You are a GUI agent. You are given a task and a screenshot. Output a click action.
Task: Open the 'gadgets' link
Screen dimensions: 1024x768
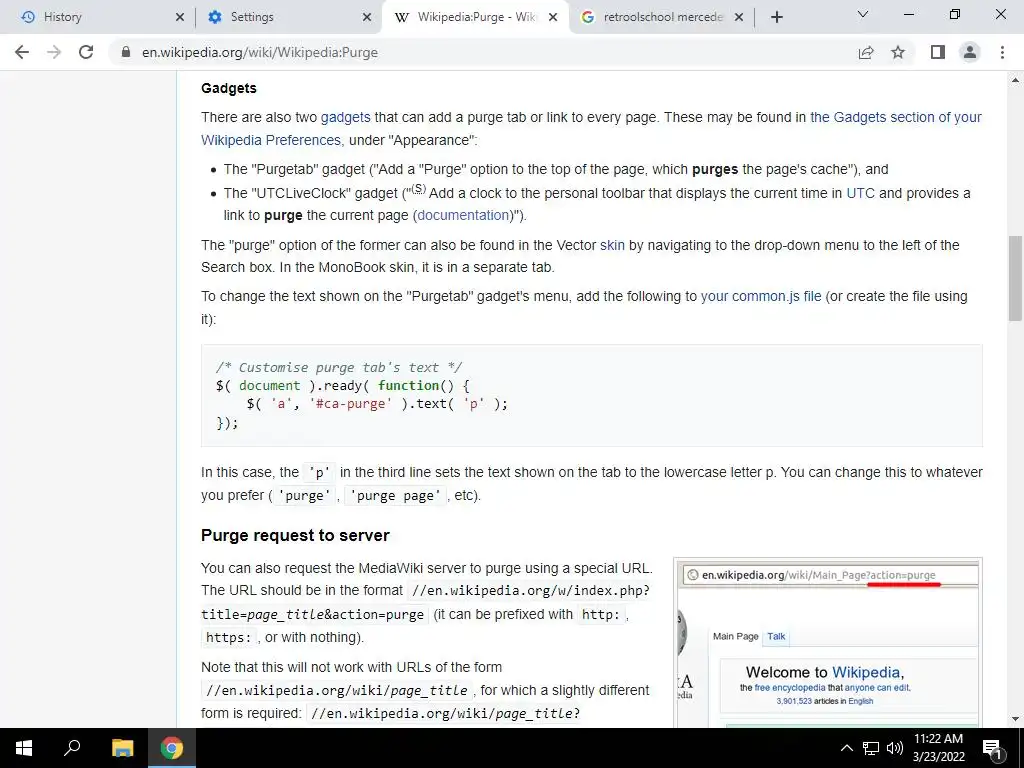coord(345,117)
